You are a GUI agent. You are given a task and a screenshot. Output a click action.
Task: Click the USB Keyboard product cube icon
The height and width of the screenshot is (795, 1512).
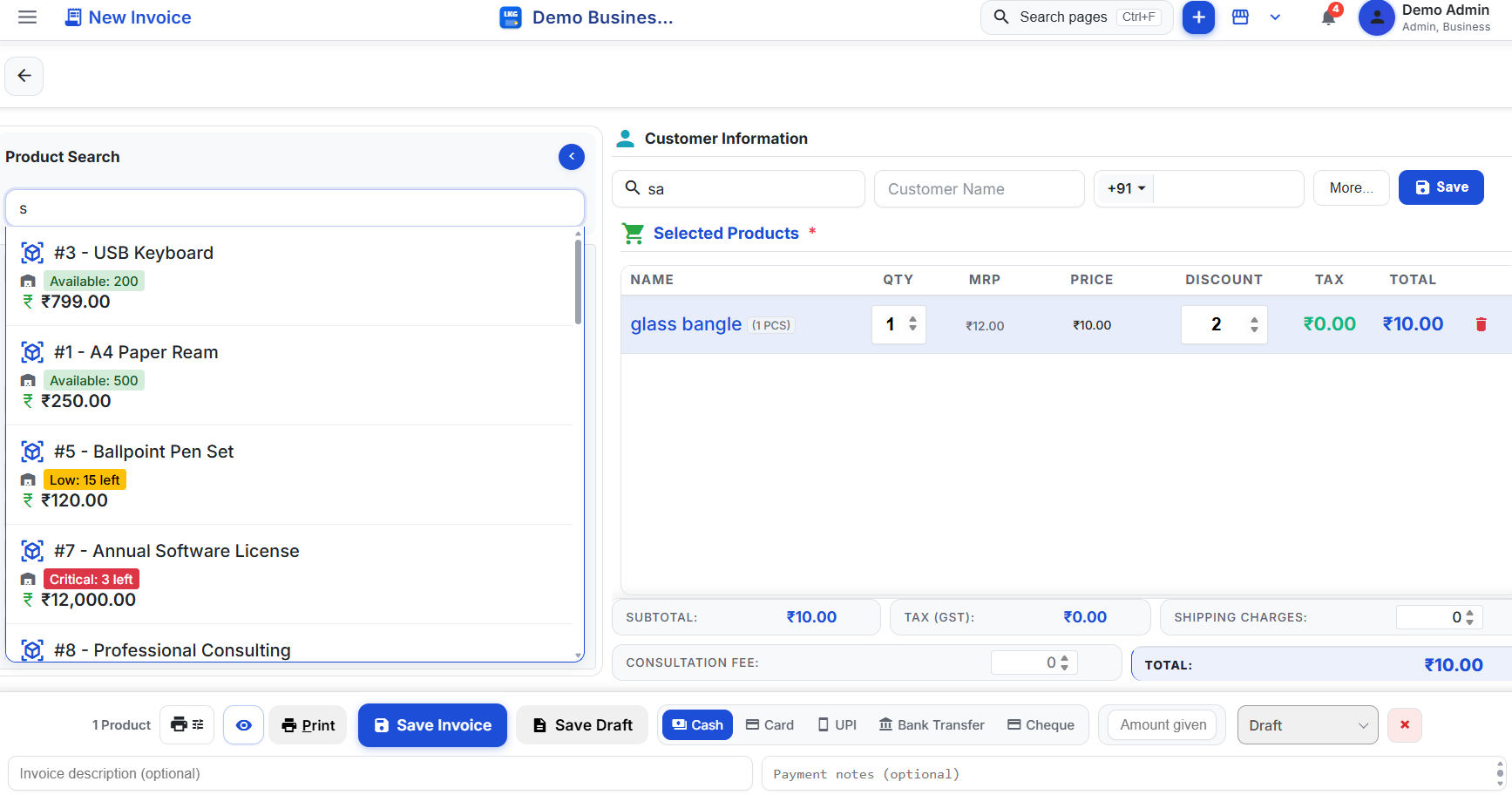pyautogui.click(x=32, y=253)
